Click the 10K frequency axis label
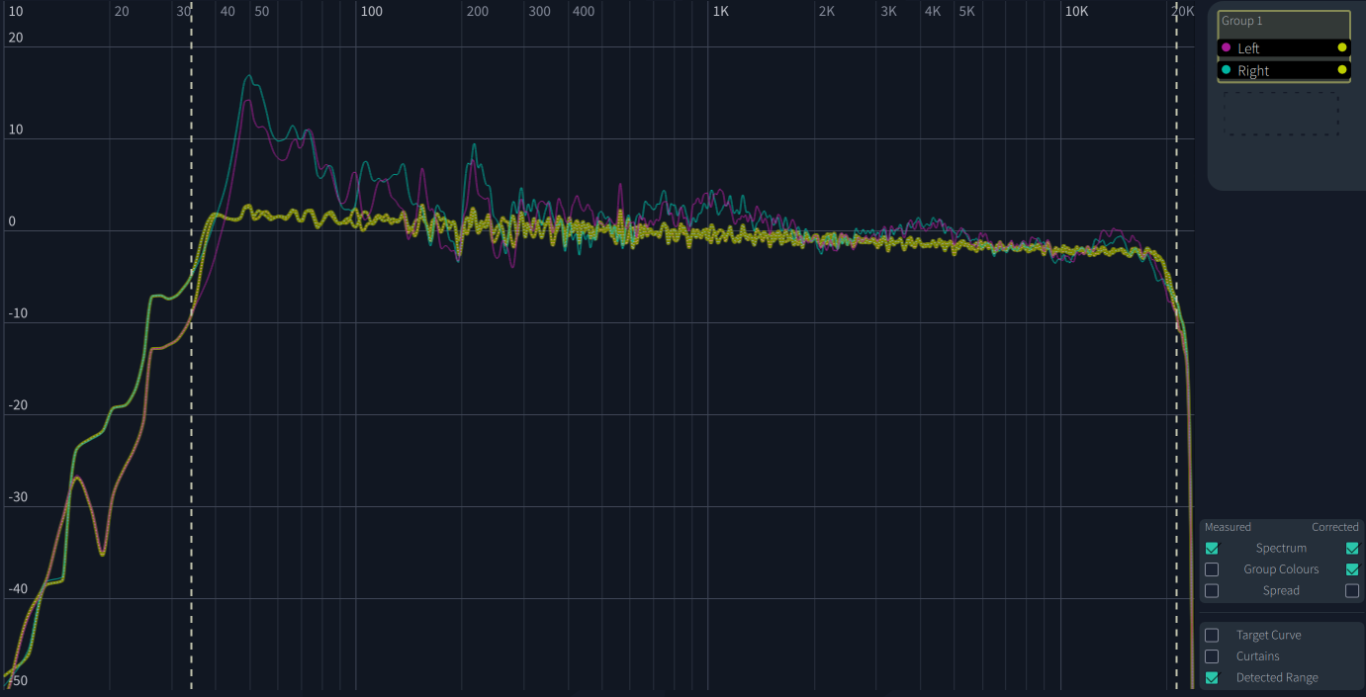The height and width of the screenshot is (697, 1366). click(x=1076, y=11)
